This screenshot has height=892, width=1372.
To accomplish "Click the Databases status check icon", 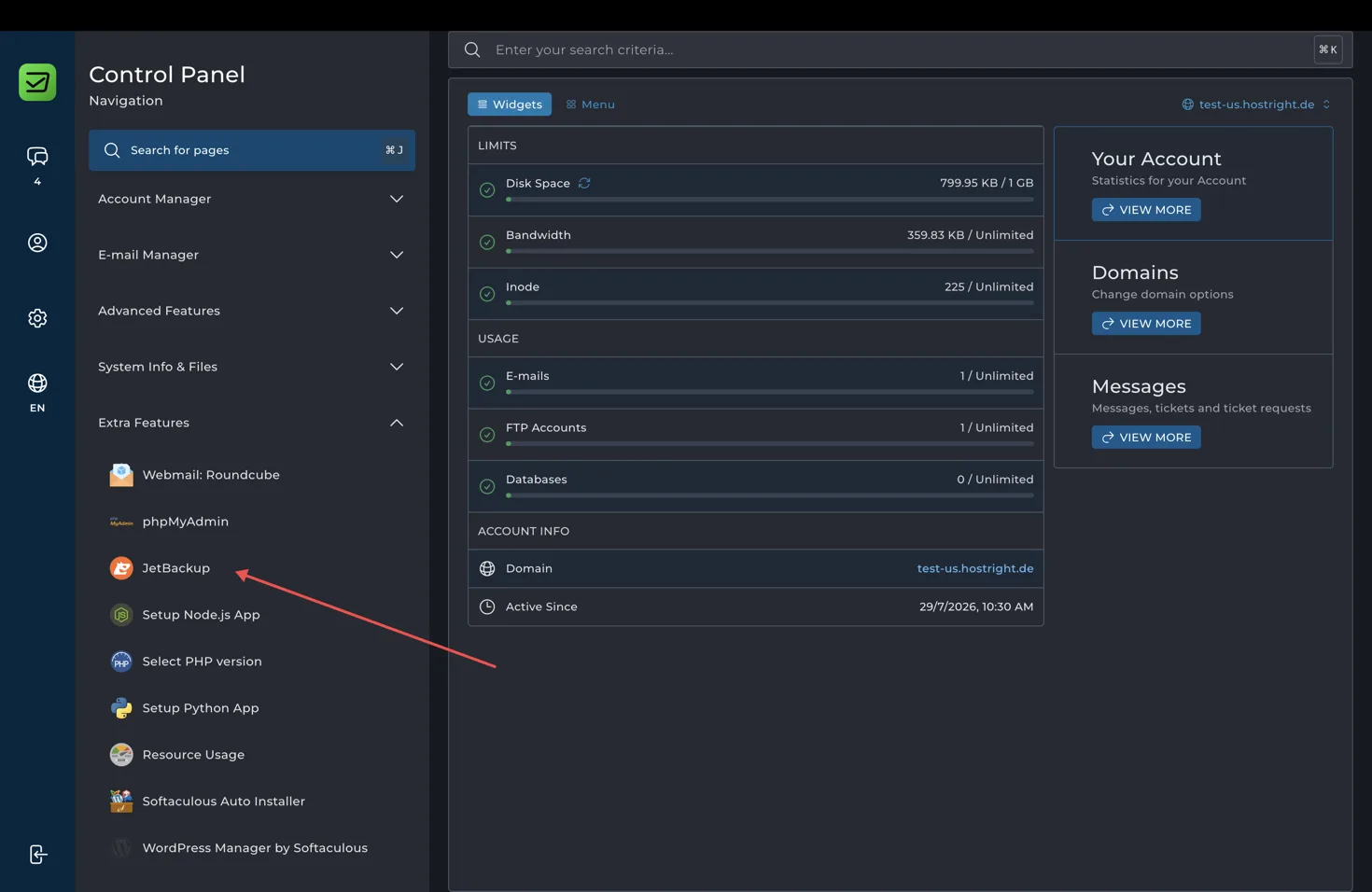I will click(487, 487).
